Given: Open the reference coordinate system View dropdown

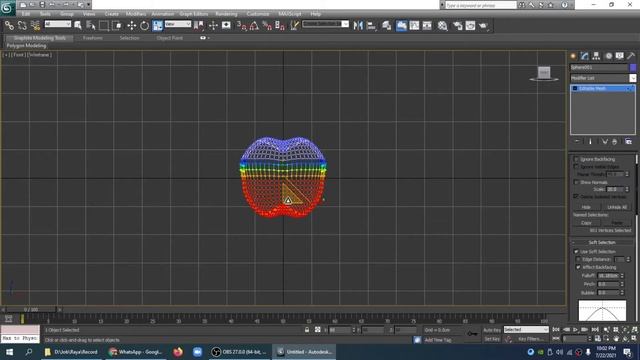Looking at the screenshot, I should (178, 24).
